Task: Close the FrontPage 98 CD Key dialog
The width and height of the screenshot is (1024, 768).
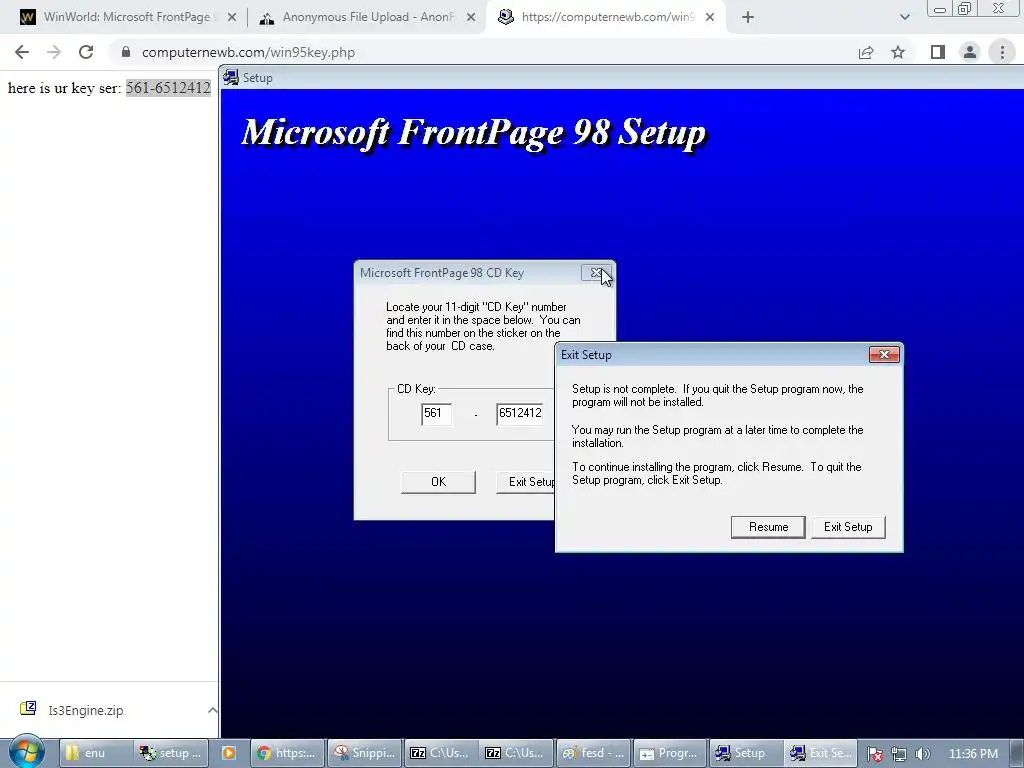Action: click(x=596, y=273)
